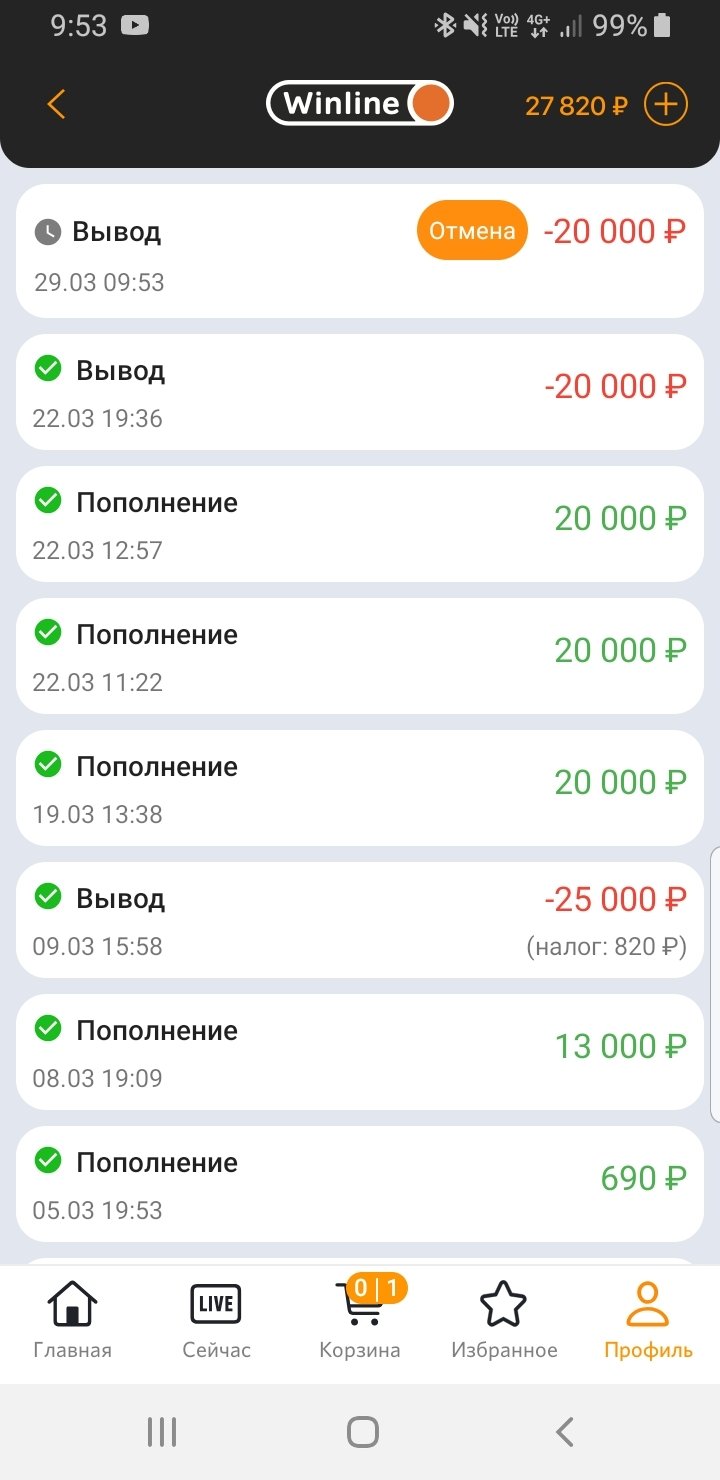The image size is (720, 1480).
Task: Tap the pending clock icon on first Вывод
Action: pos(48,232)
